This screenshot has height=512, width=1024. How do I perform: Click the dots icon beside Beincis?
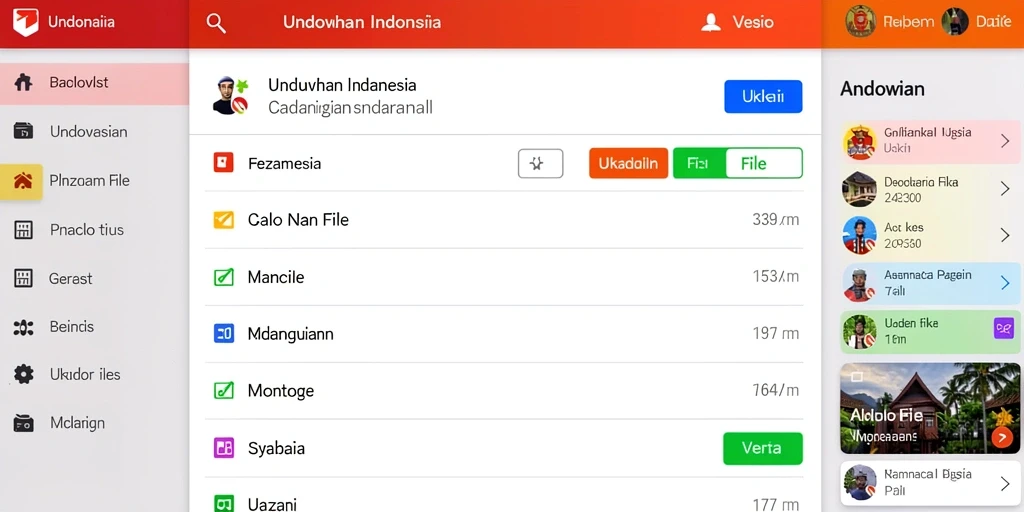point(24,327)
